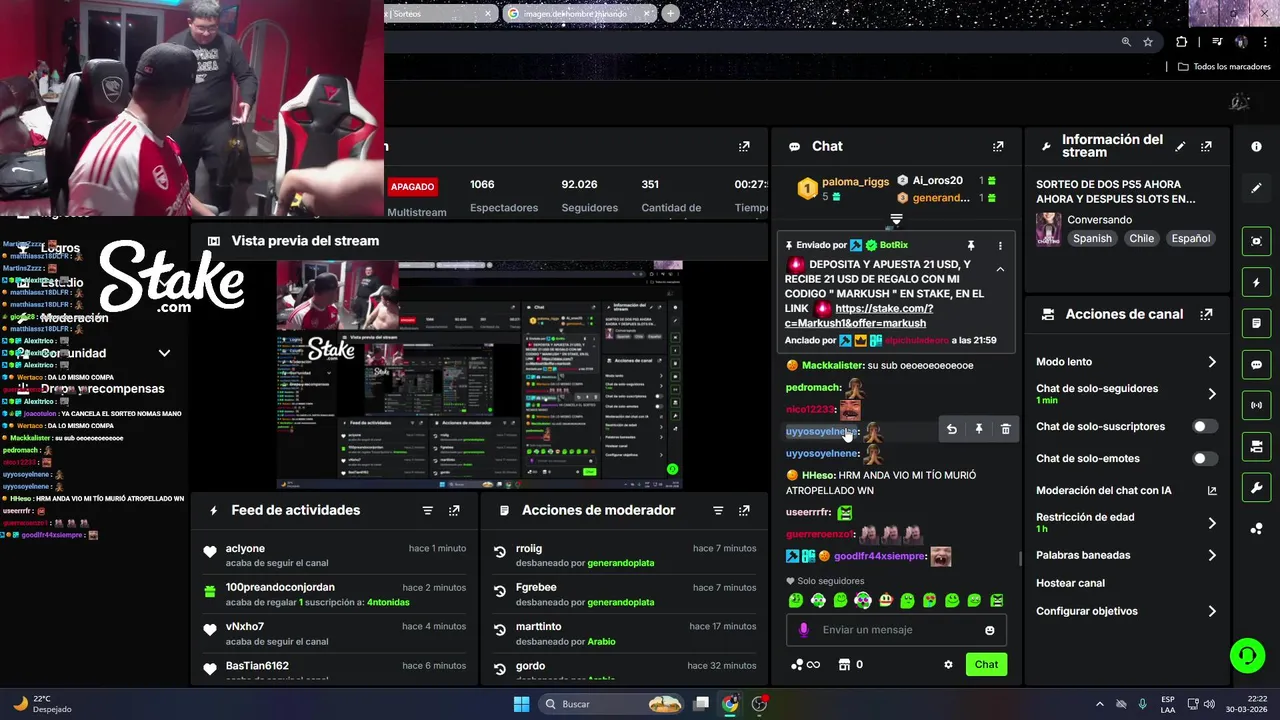The width and height of the screenshot is (1280, 720).
Task: Open a new browser tab
Action: (x=670, y=14)
